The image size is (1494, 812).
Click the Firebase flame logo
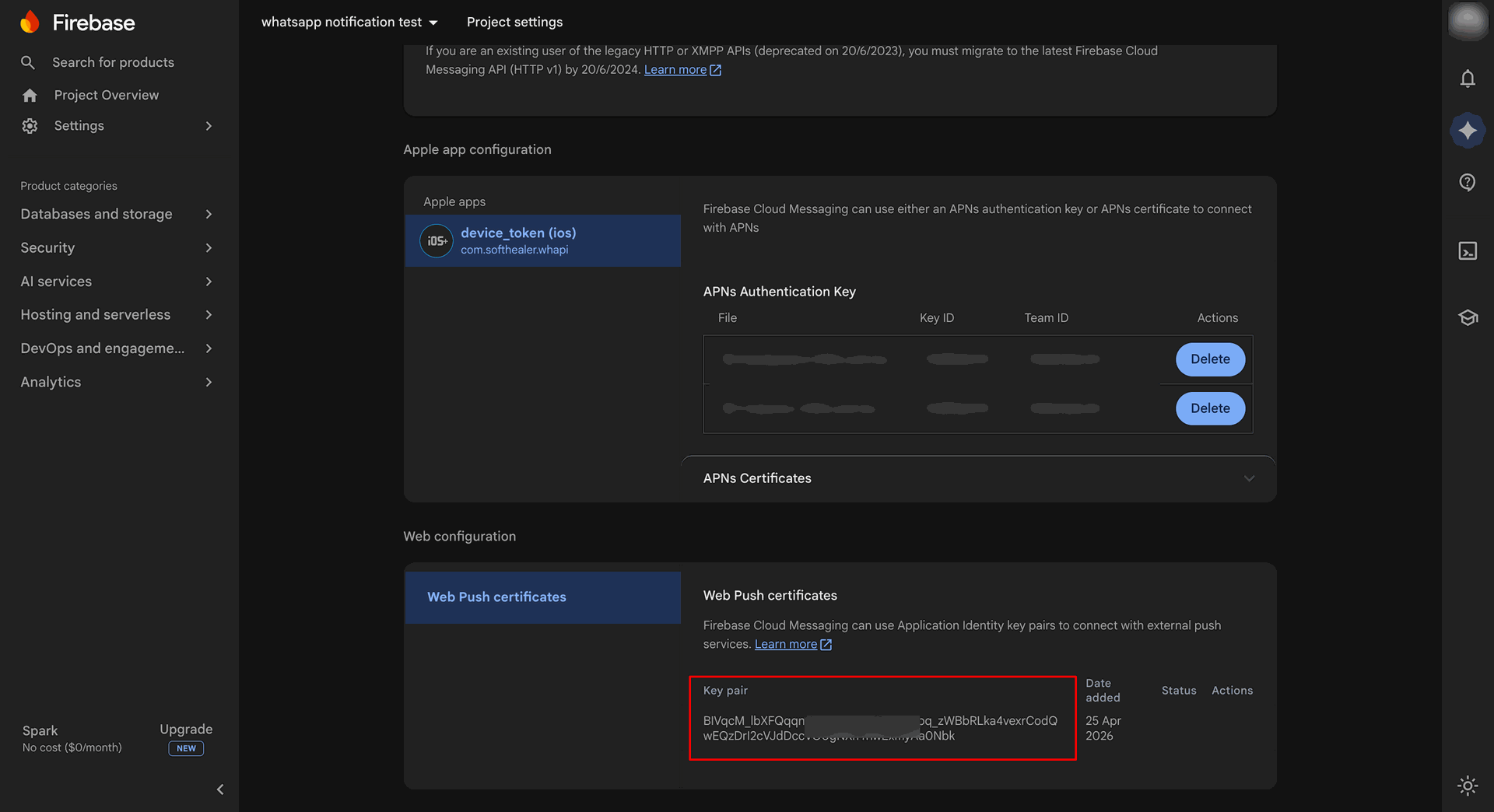[30, 22]
